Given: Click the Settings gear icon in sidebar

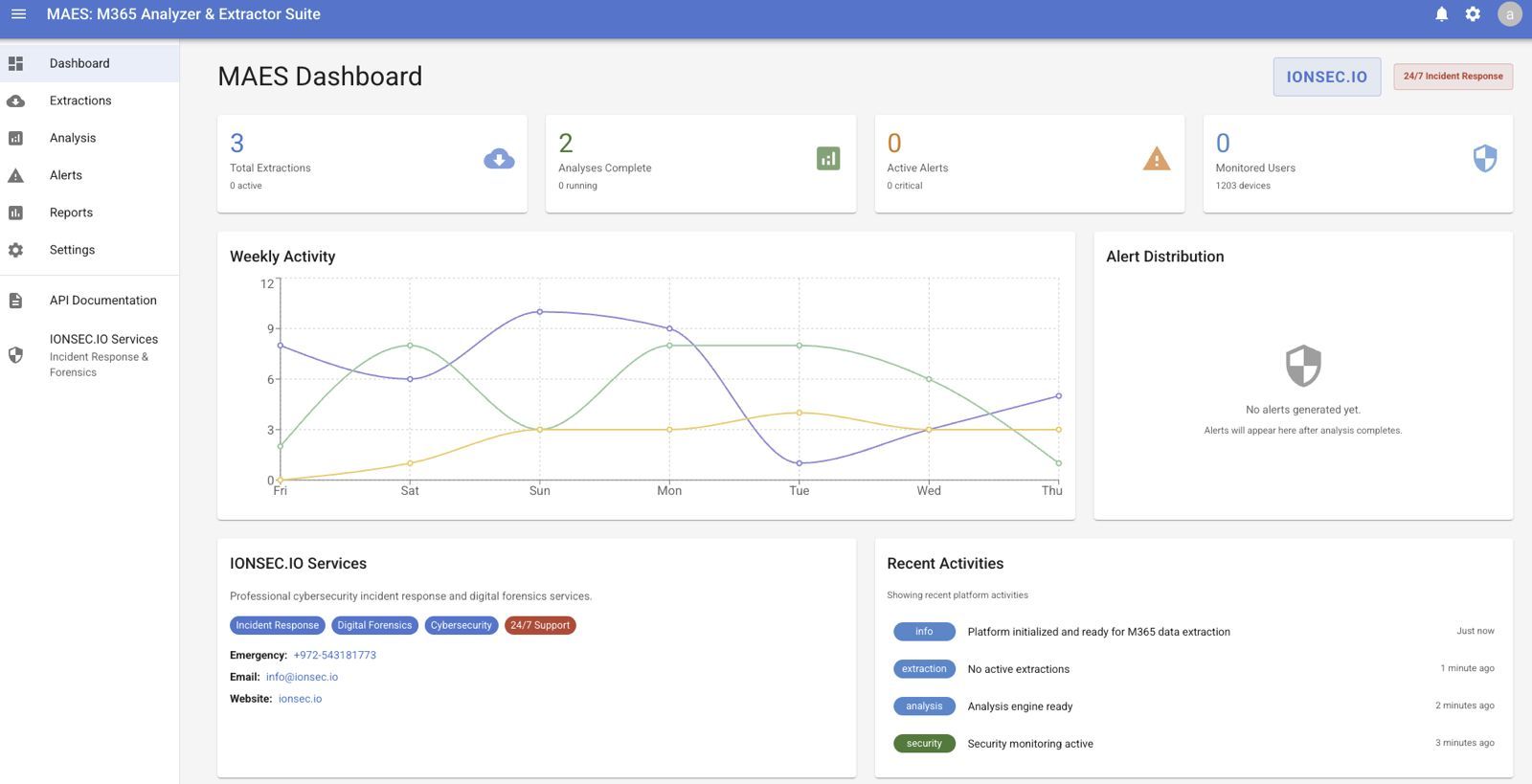Looking at the screenshot, I should [15, 250].
